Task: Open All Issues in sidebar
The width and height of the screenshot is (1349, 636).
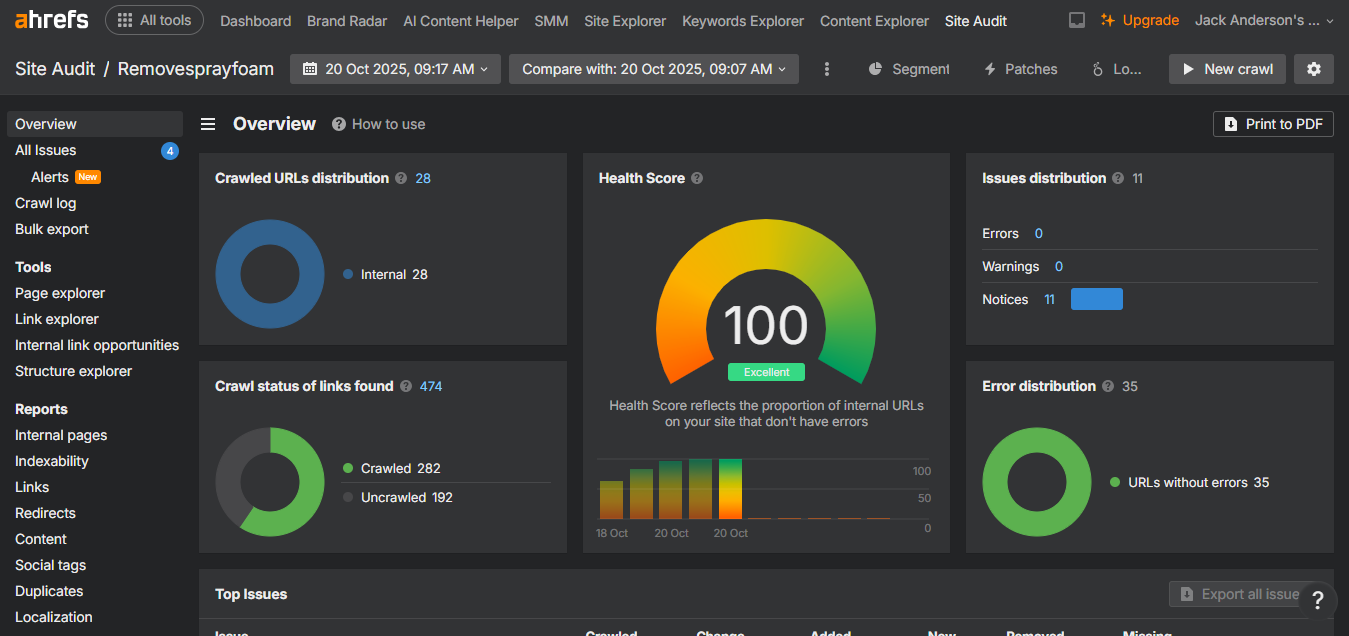Action: (x=46, y=150)
